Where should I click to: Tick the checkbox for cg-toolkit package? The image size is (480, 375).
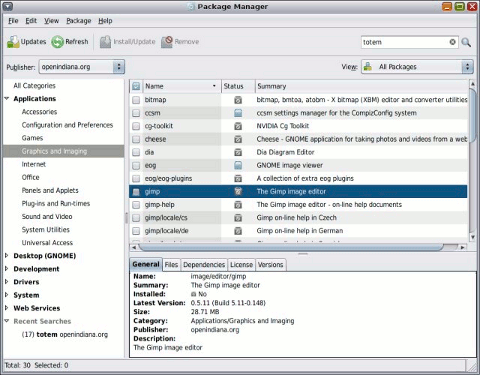click(136, 126)
